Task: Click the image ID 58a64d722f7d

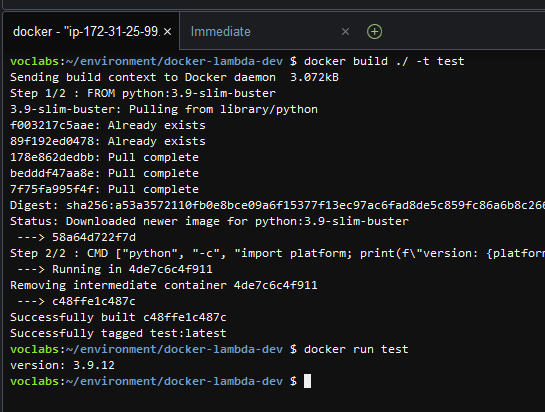Action: [94, 237]
